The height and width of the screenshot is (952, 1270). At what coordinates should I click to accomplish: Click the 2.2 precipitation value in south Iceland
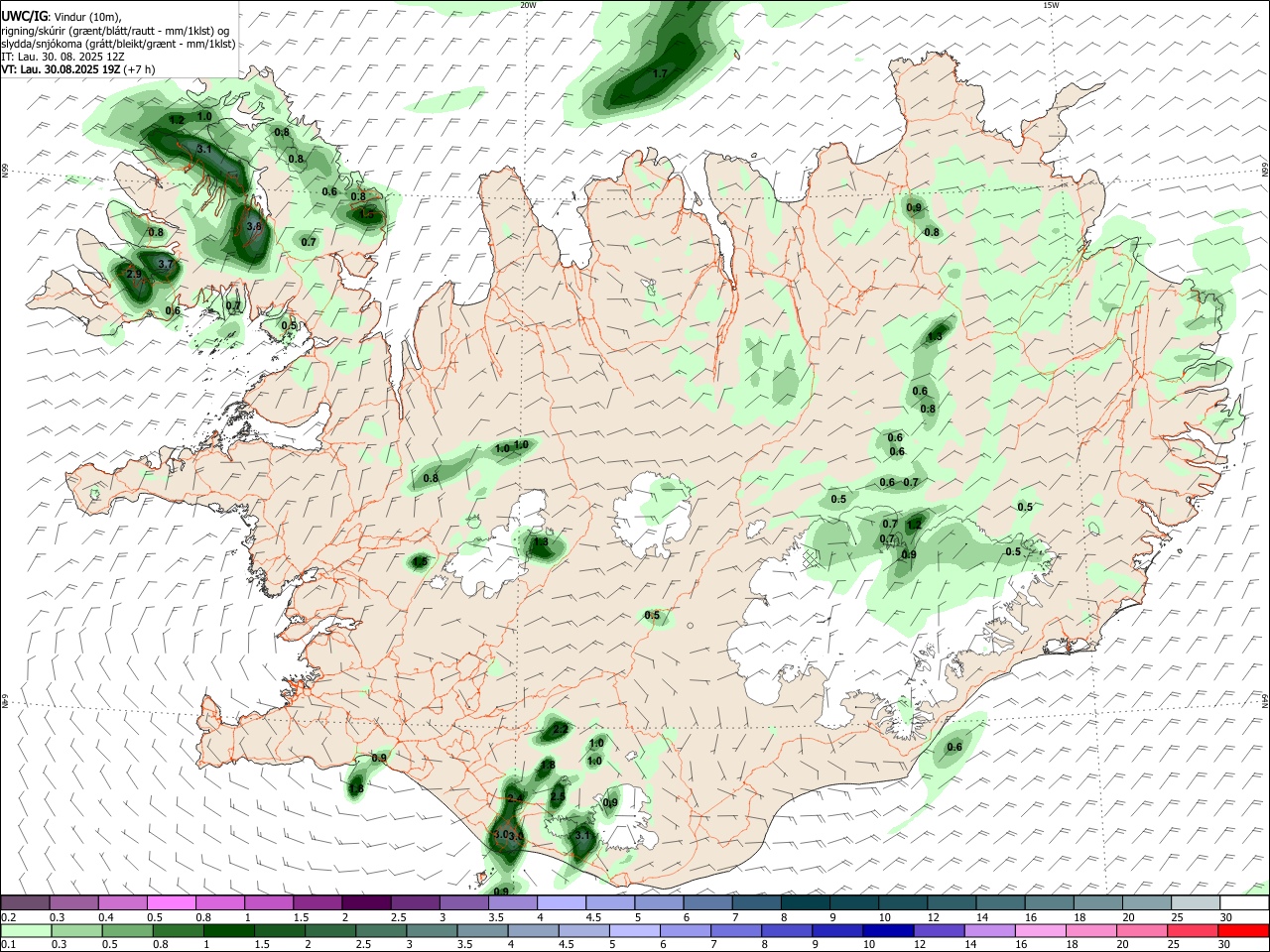(561, 729)
